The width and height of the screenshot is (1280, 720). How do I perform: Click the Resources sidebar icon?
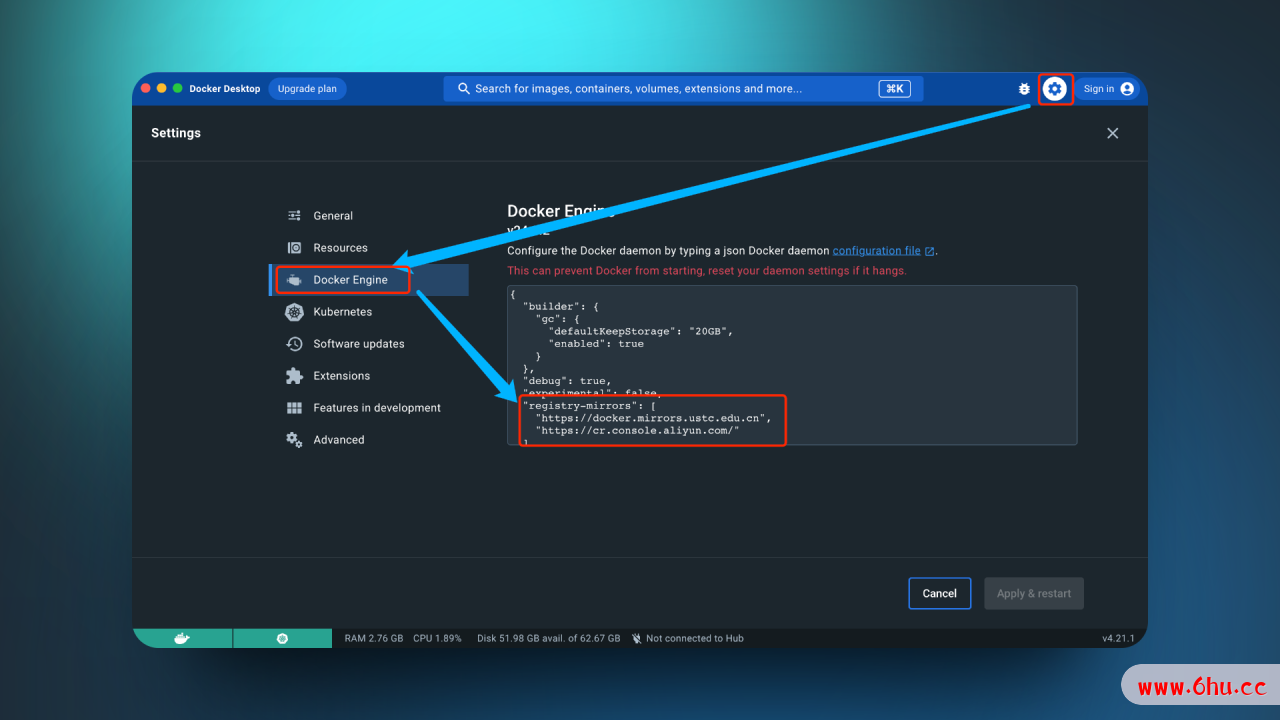click(x=294, y=248)
